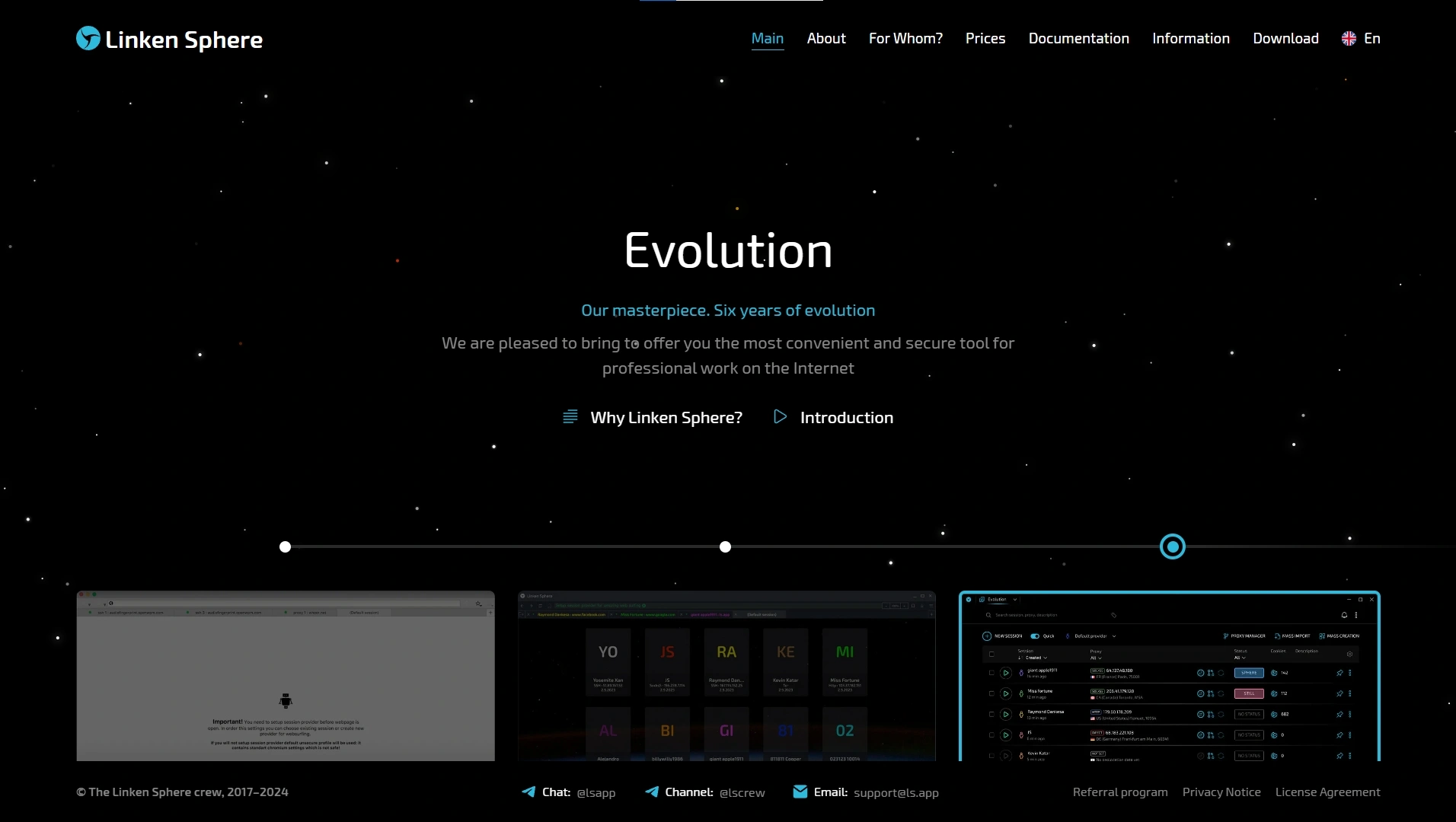Select the highlighted third timeline marker
The image size is (1456, 822).
click(1173, 546)
